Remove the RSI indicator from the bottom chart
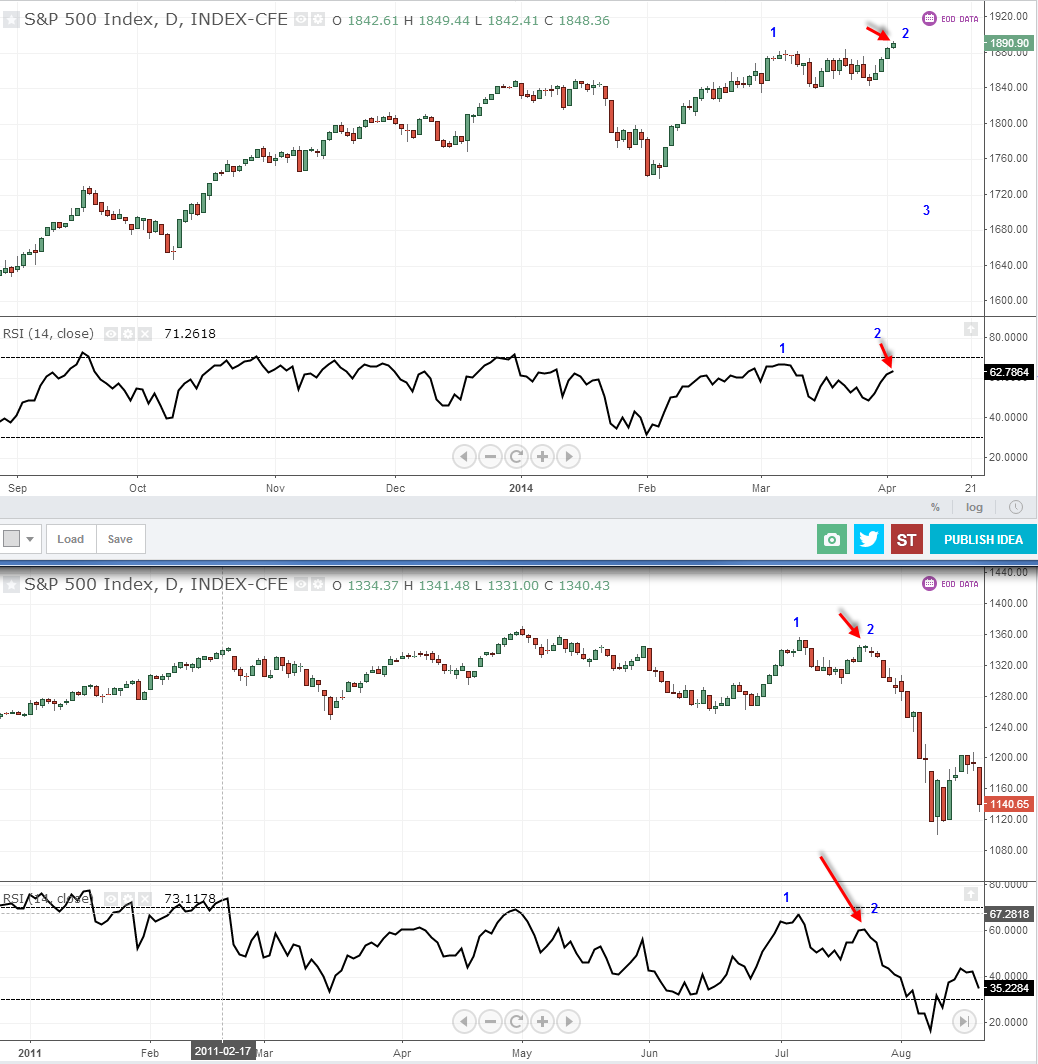 (145, 898)
